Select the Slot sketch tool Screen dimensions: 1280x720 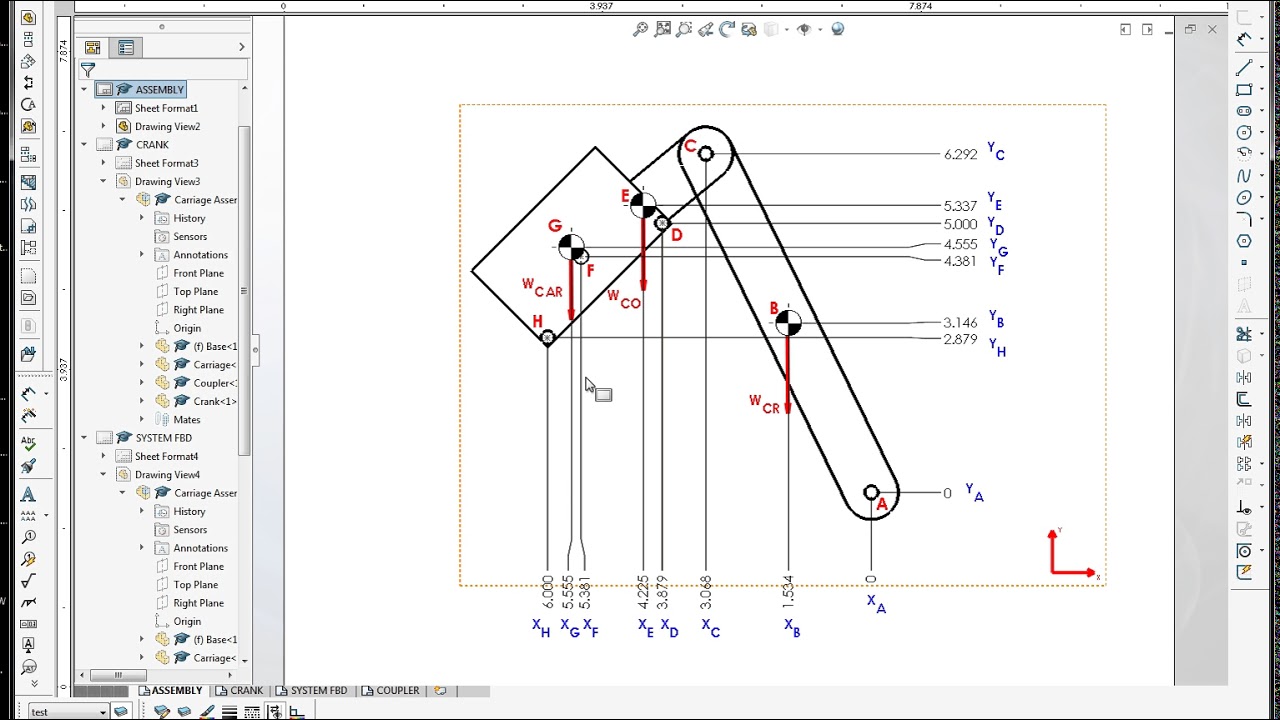[1244, 111]
